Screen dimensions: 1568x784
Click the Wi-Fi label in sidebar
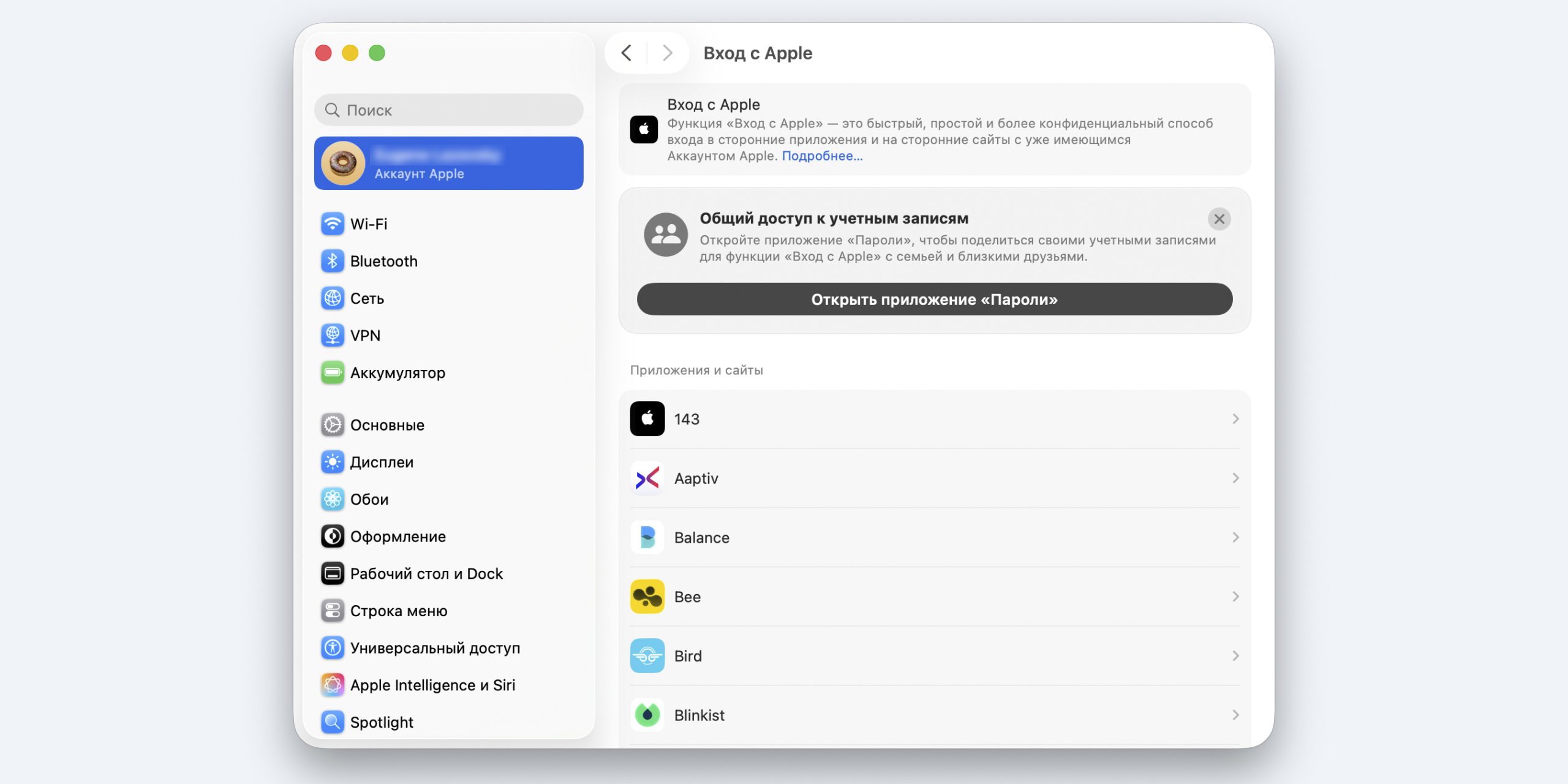tap(369, 224)
